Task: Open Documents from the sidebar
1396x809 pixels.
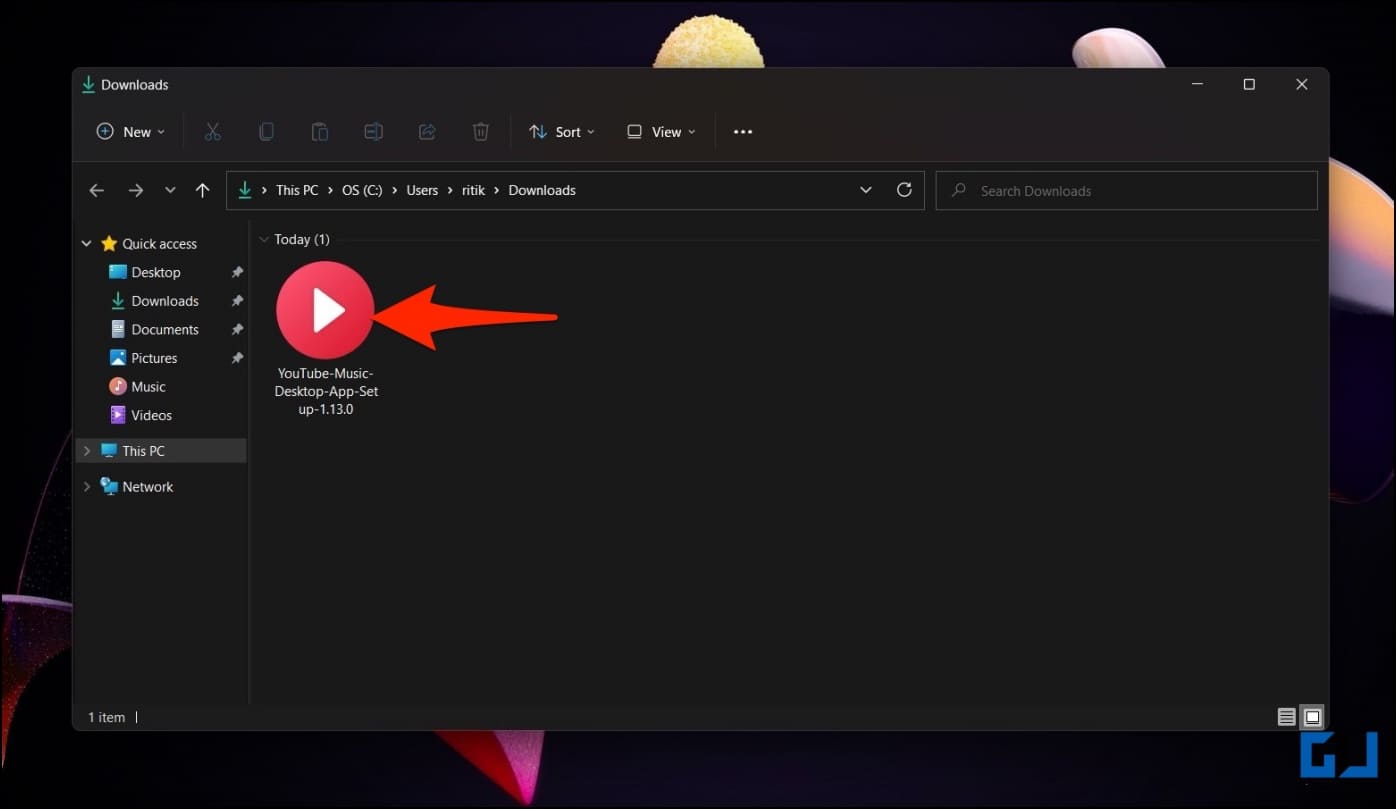Action: coord(165,329)
